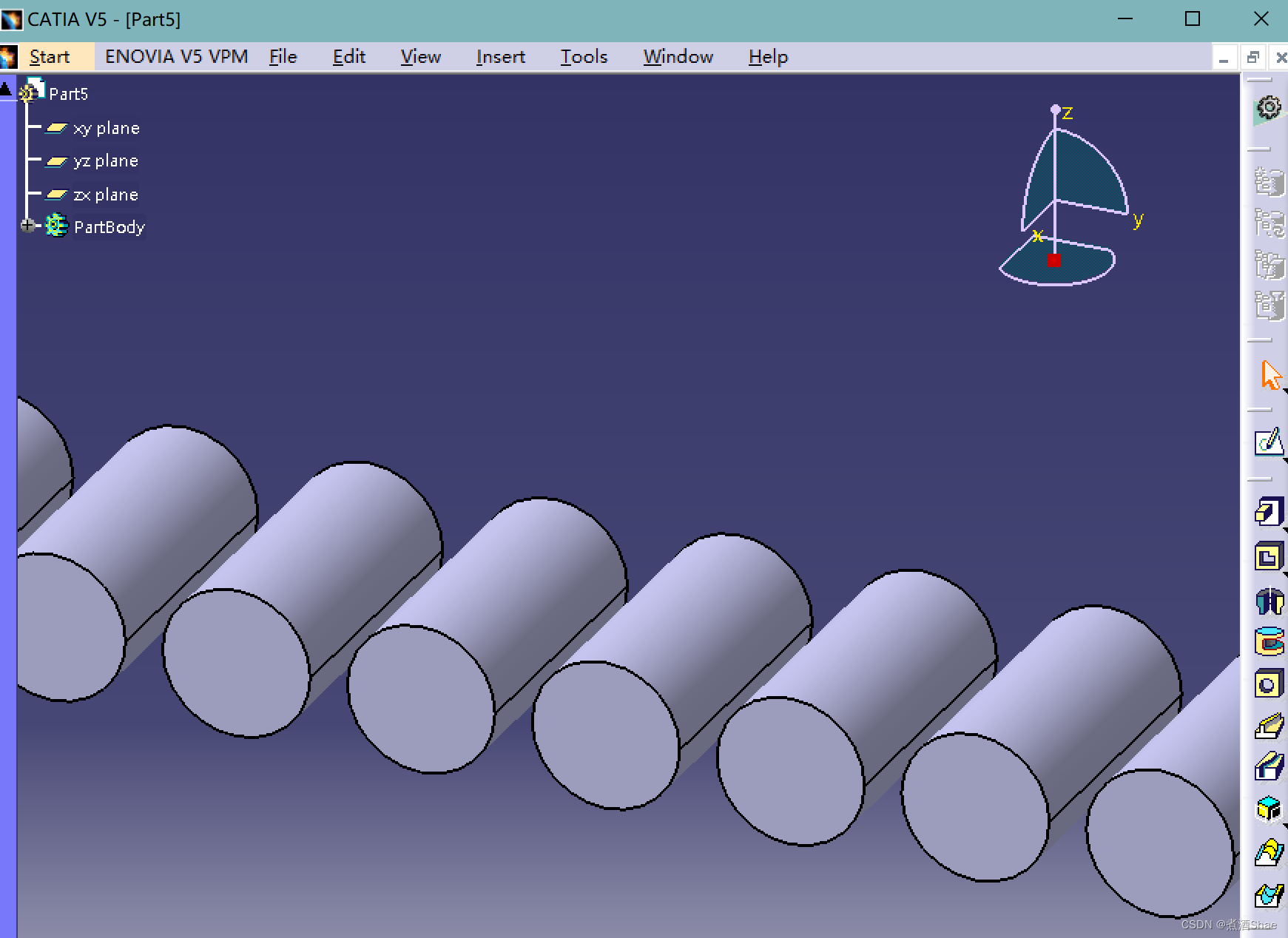
Task: Click the second greyed-out ENOVIA toolbar icon
Action: tap(1269, 223)
